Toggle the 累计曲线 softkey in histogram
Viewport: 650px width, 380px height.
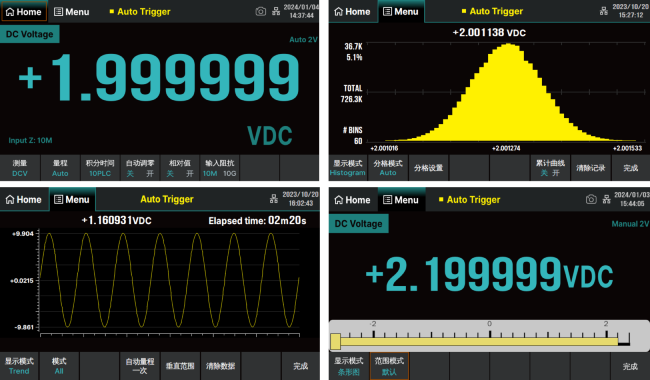550,168
